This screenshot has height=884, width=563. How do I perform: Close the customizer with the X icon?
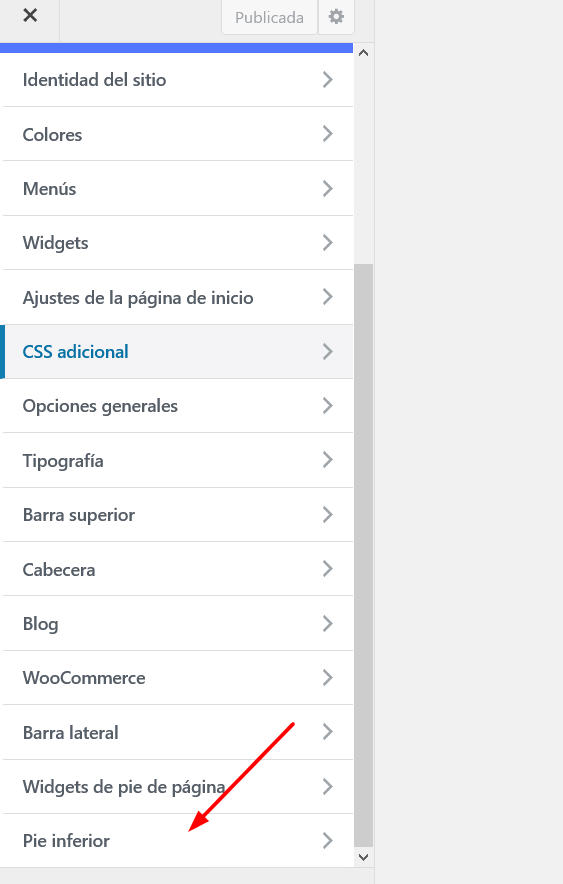(x=30, y=15)
